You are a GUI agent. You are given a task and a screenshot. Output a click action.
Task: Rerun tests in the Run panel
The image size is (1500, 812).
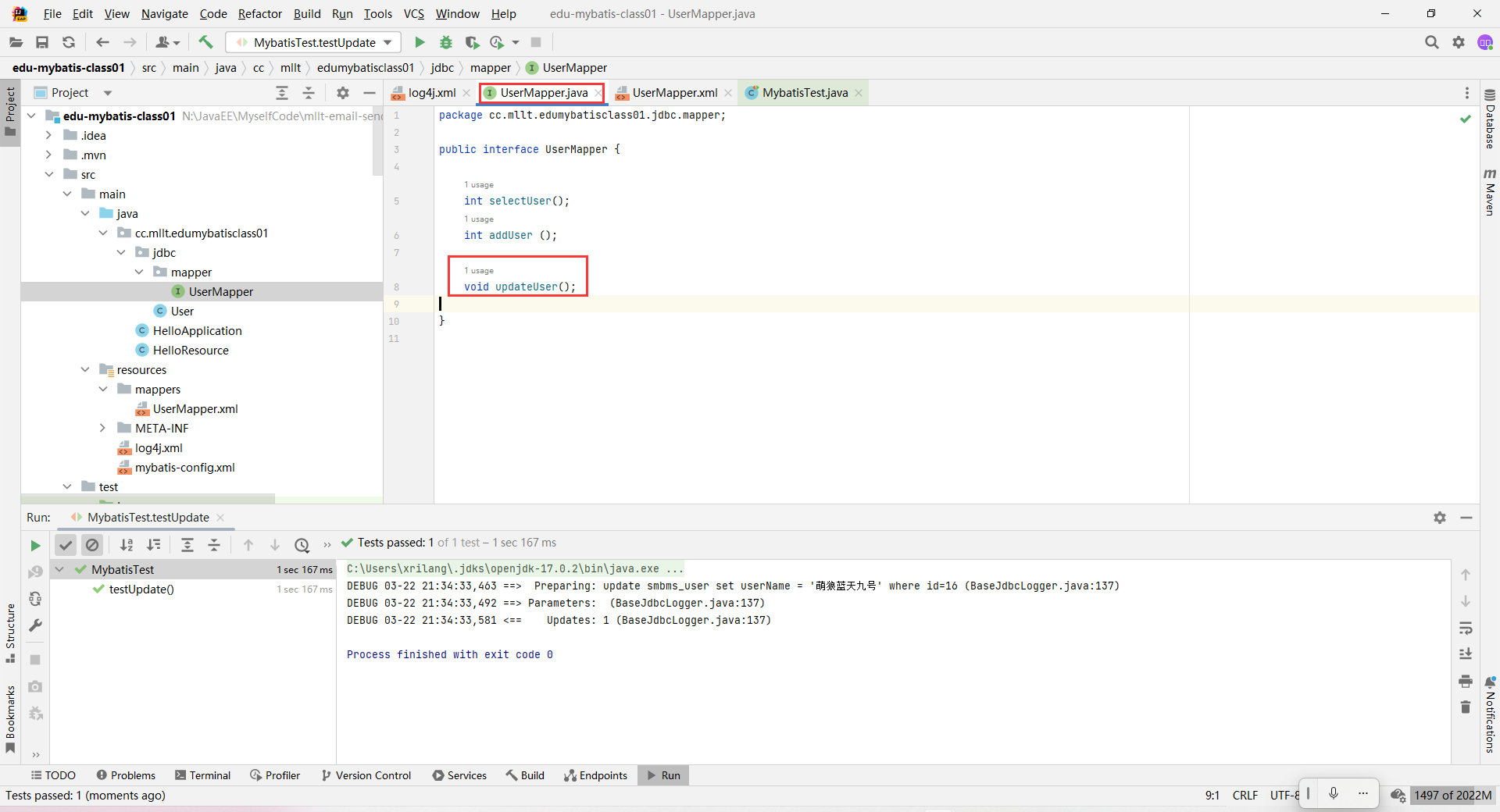[x=35, y=545]
